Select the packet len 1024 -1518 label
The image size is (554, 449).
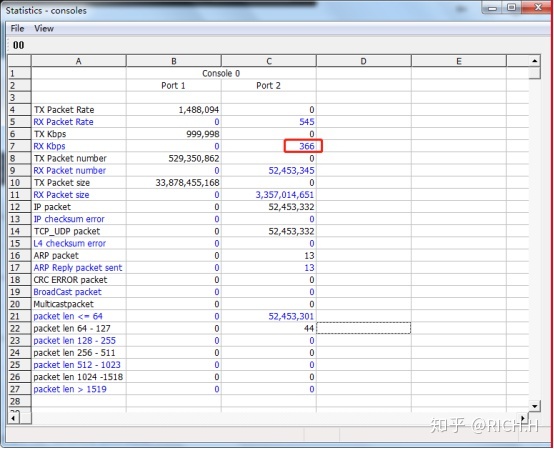click(78, 377)
